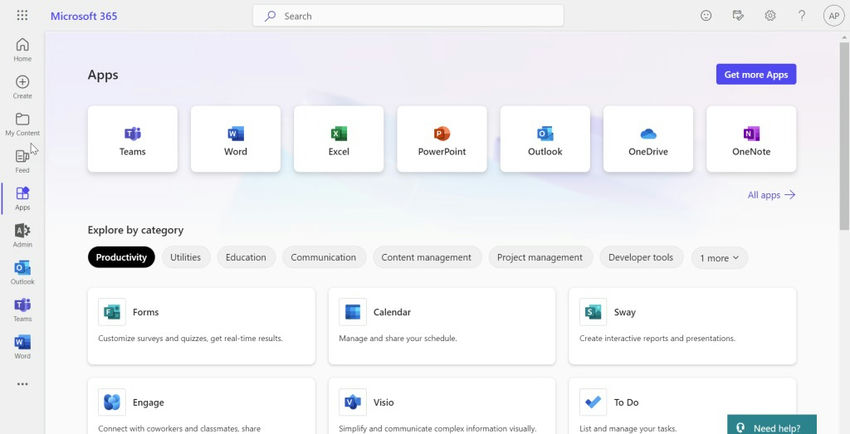The width and height of the screenshot is (850, 434).
Task: Click the 'Explore by category' heading
Action: click(136, 230)
